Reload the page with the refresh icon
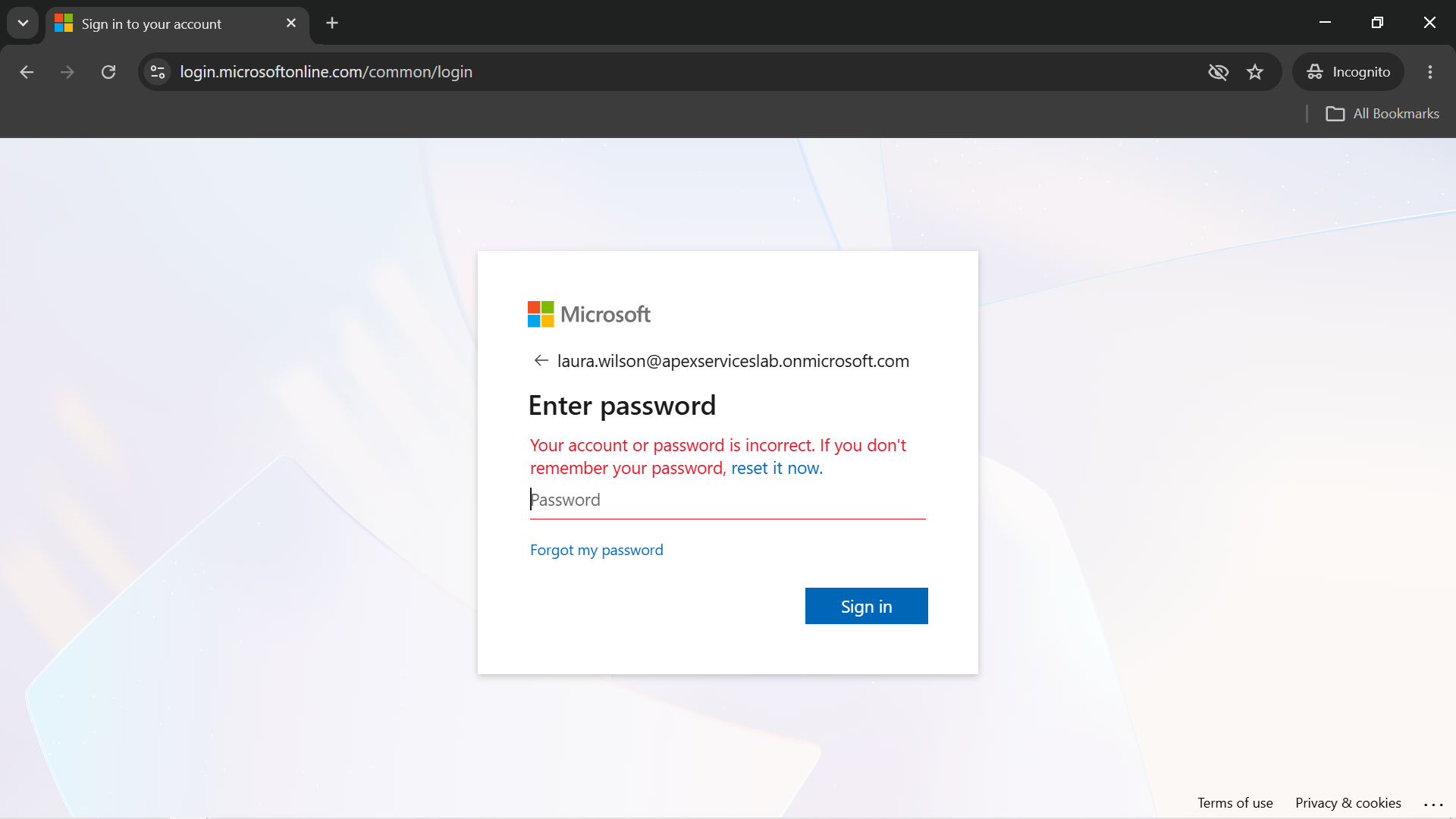Viewport: 1456px width, 819px height. click(108, 72)
